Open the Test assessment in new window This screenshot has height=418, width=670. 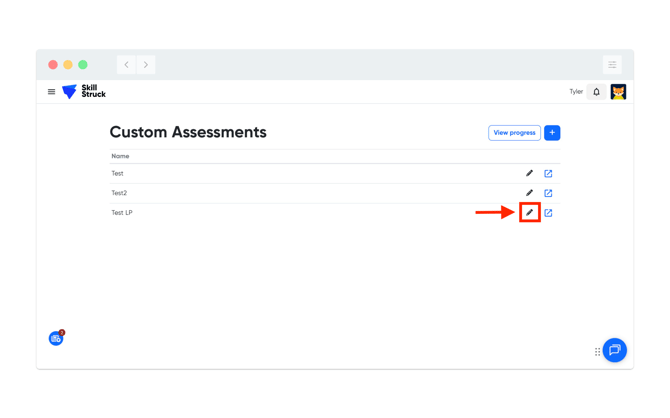click(x=548, y=174)
